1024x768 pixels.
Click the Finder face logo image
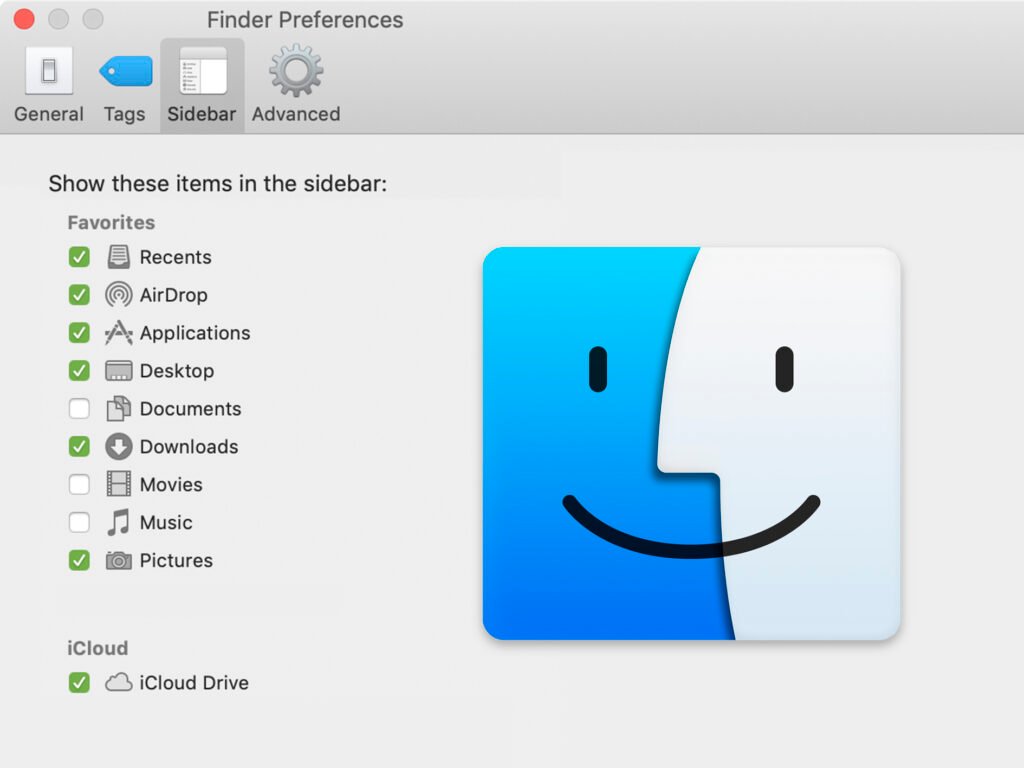(692, 443)
